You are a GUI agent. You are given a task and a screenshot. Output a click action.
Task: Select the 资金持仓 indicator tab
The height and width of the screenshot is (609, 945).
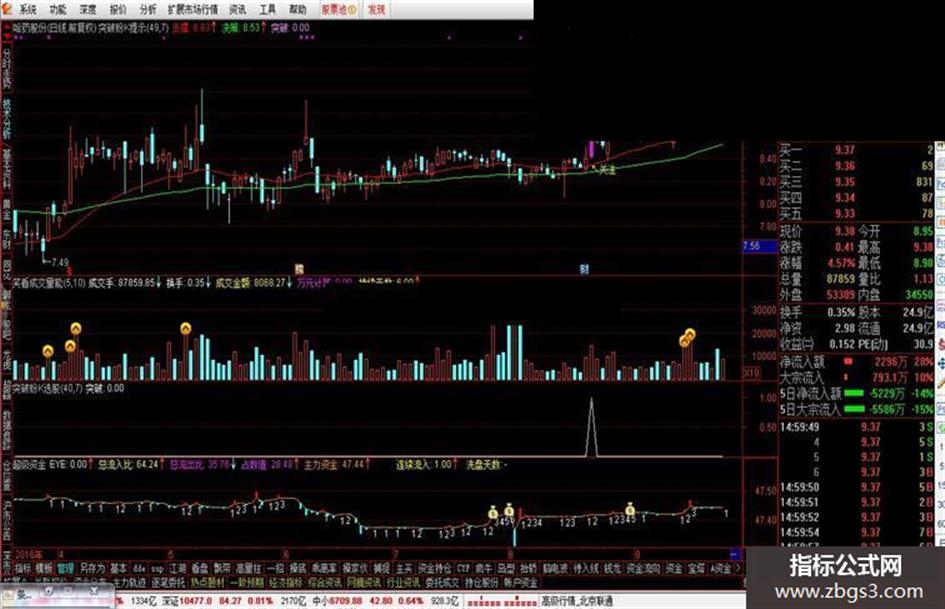click(x=435, y=568)
